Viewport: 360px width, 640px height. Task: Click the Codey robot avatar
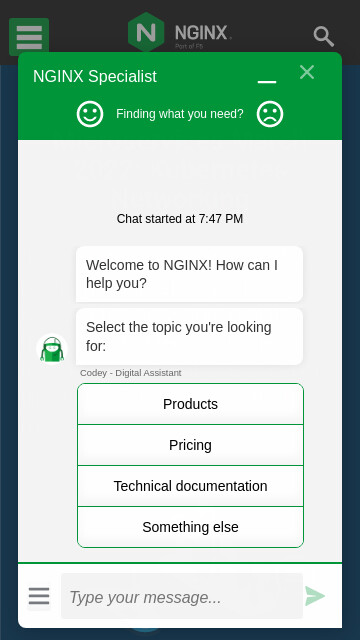[x=52, y=349]
